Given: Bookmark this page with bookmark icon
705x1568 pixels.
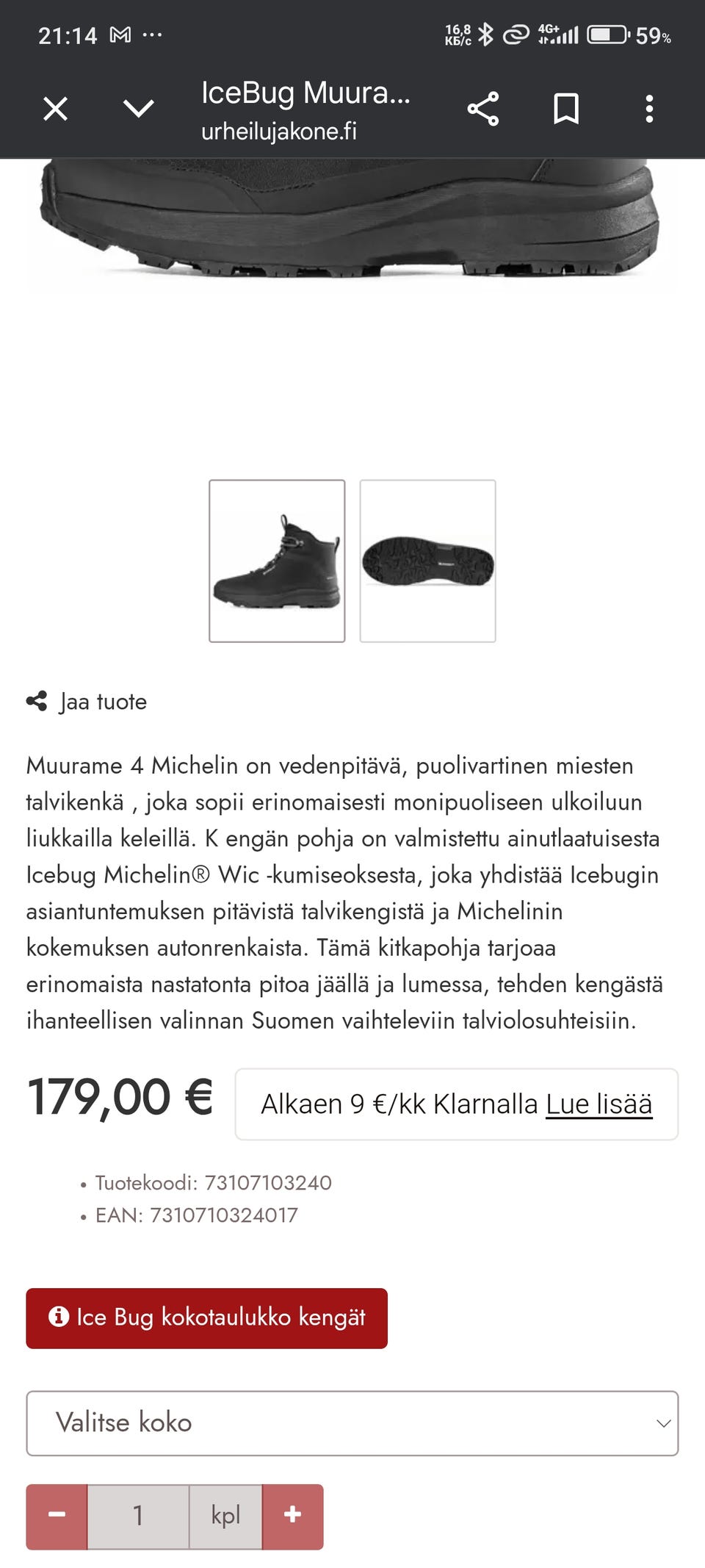Looking at the screenshot, I should (x=566, y=109).
